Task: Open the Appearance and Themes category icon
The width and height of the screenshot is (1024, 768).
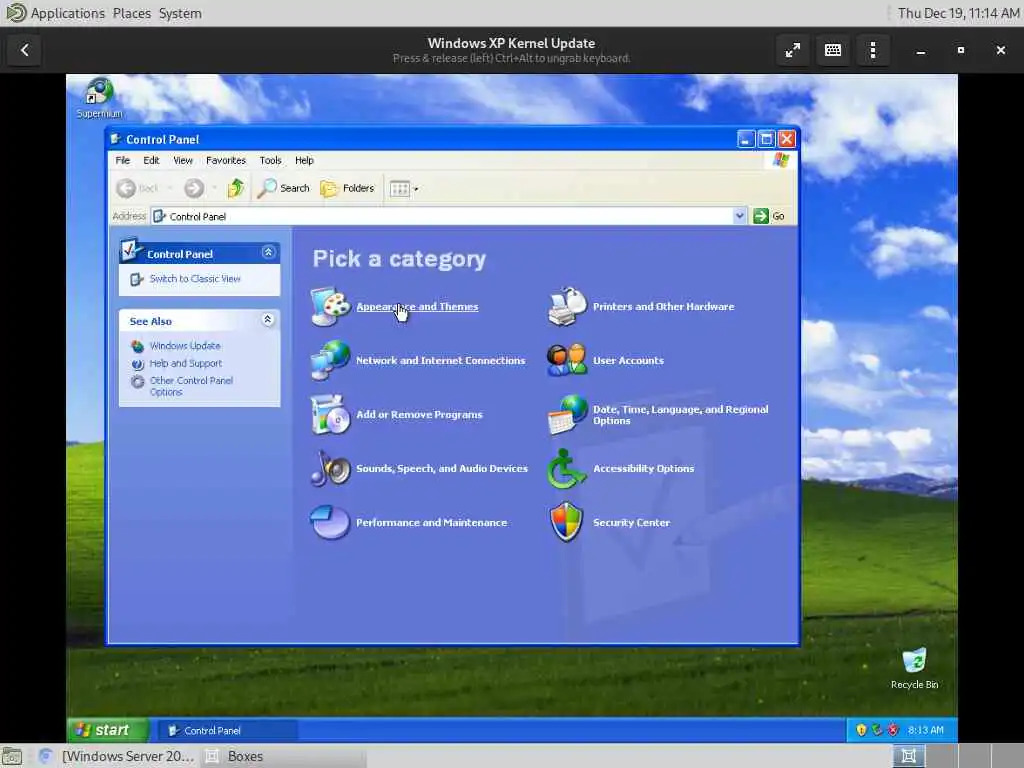Action: point(330,306)
